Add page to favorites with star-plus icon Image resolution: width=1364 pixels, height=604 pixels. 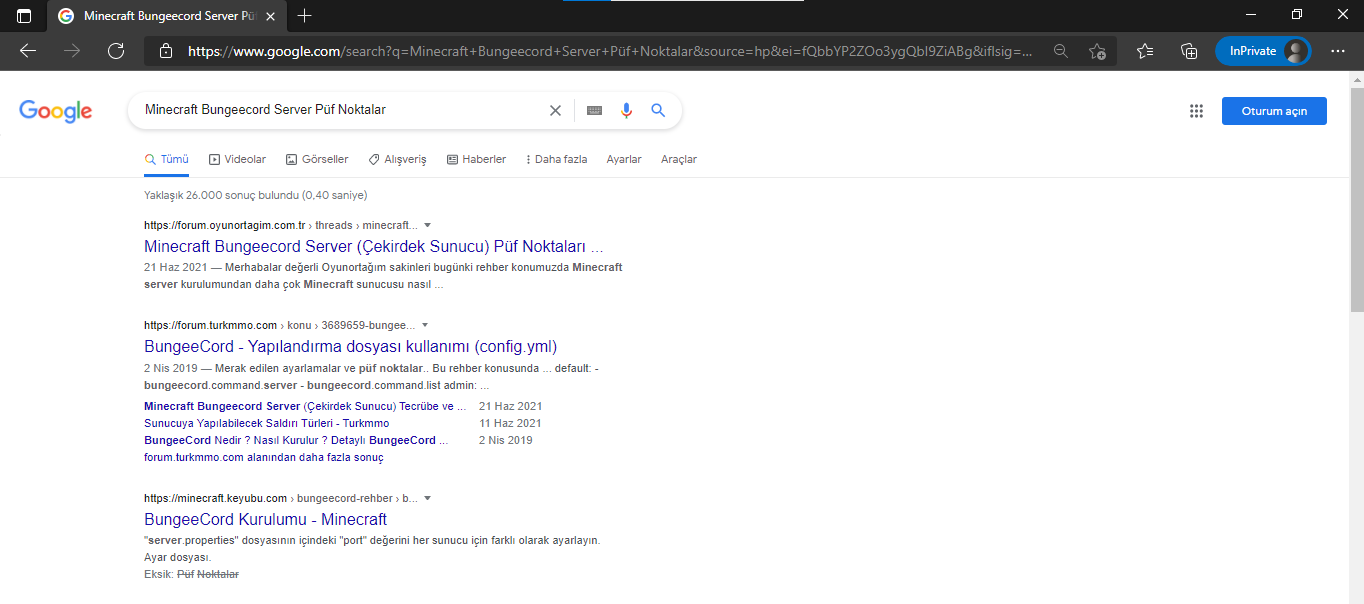(x=1097, y=51)
